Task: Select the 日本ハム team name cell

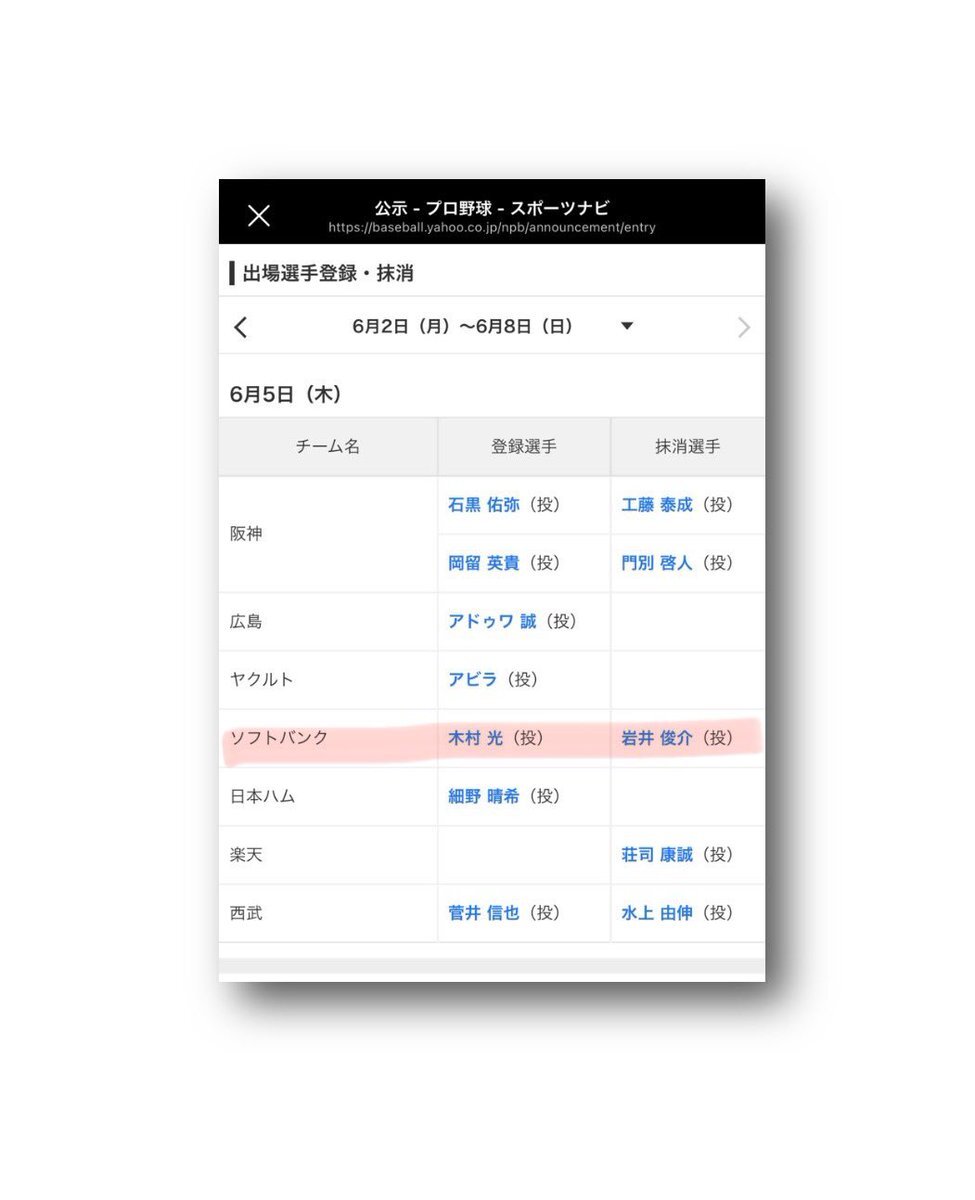Action: pos(328,796)
